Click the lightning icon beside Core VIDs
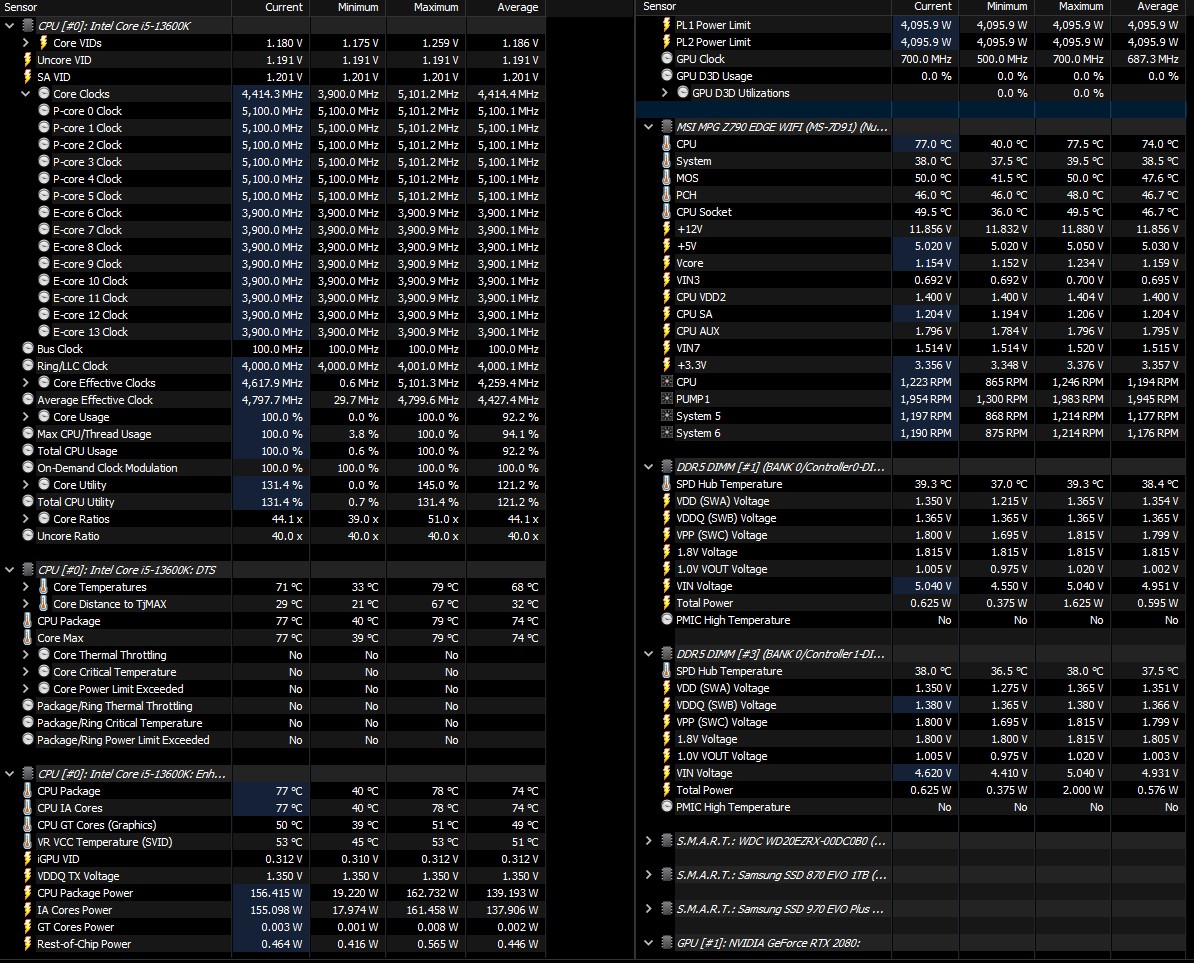This screenshot has width=1194, height=963. [43, 43]
